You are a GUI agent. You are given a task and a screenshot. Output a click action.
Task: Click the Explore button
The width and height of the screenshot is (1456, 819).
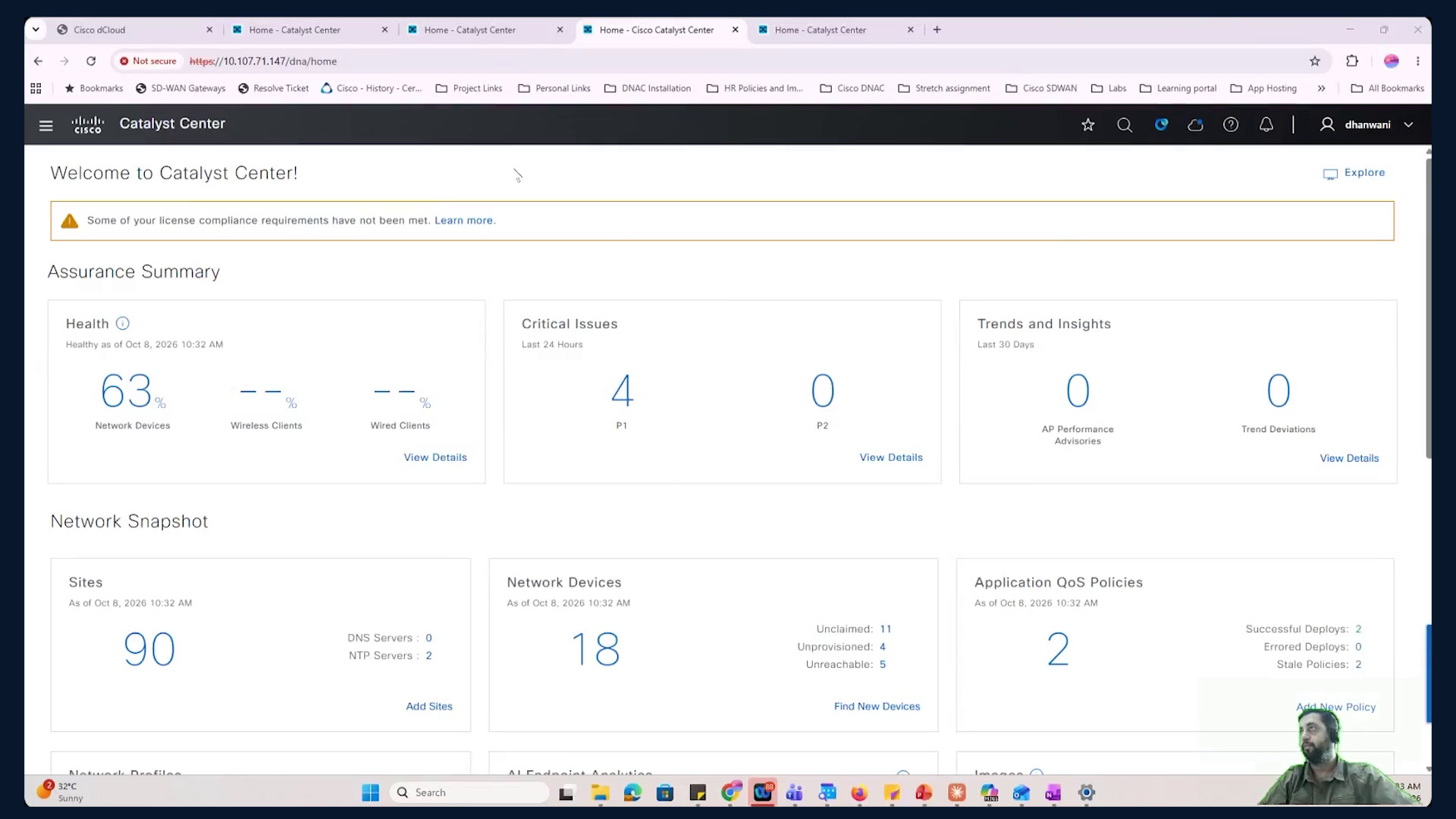(1354, 173)
